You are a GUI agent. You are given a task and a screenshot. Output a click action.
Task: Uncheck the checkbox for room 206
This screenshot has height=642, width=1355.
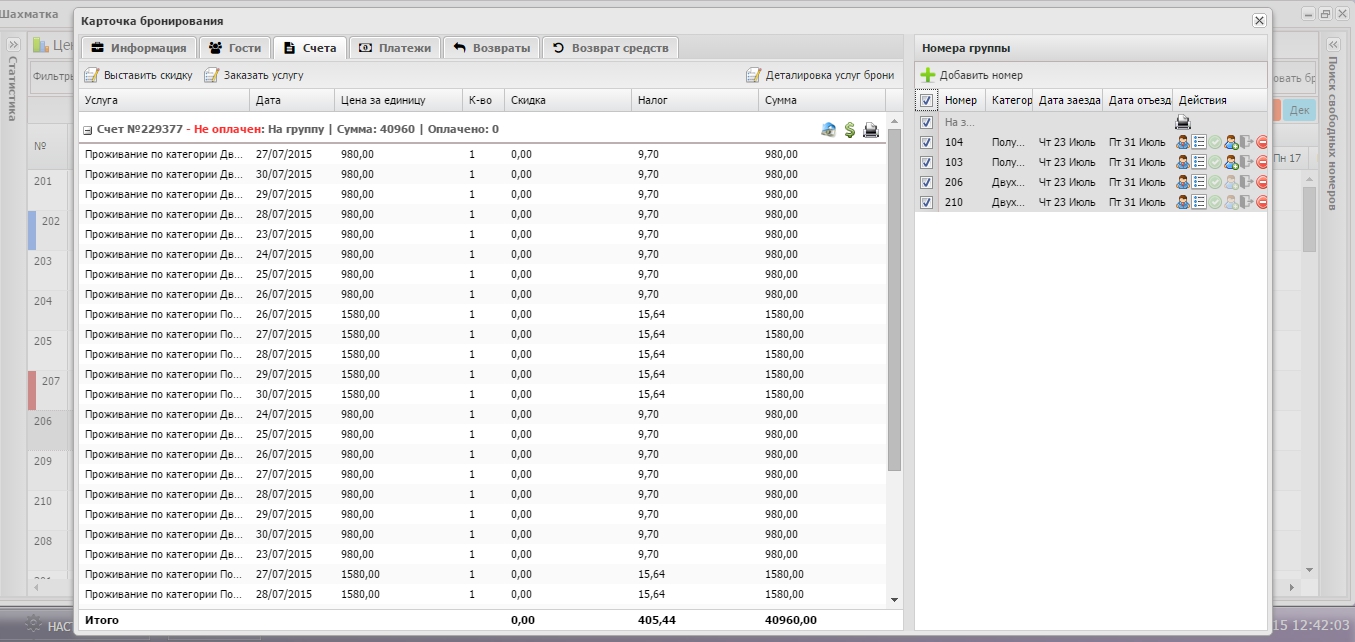tap(927, 182)
